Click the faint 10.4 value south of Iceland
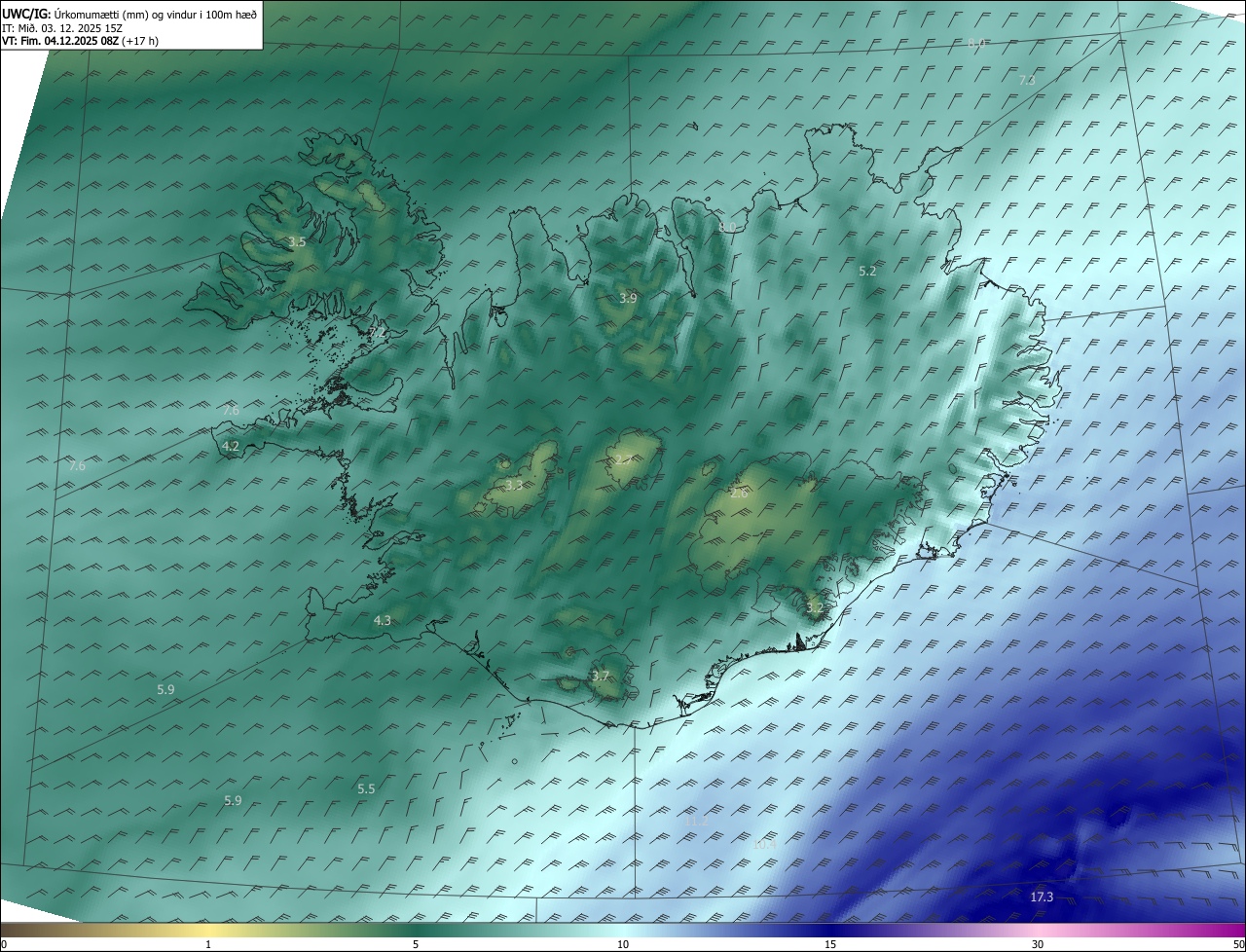 (x=764, y=845)
